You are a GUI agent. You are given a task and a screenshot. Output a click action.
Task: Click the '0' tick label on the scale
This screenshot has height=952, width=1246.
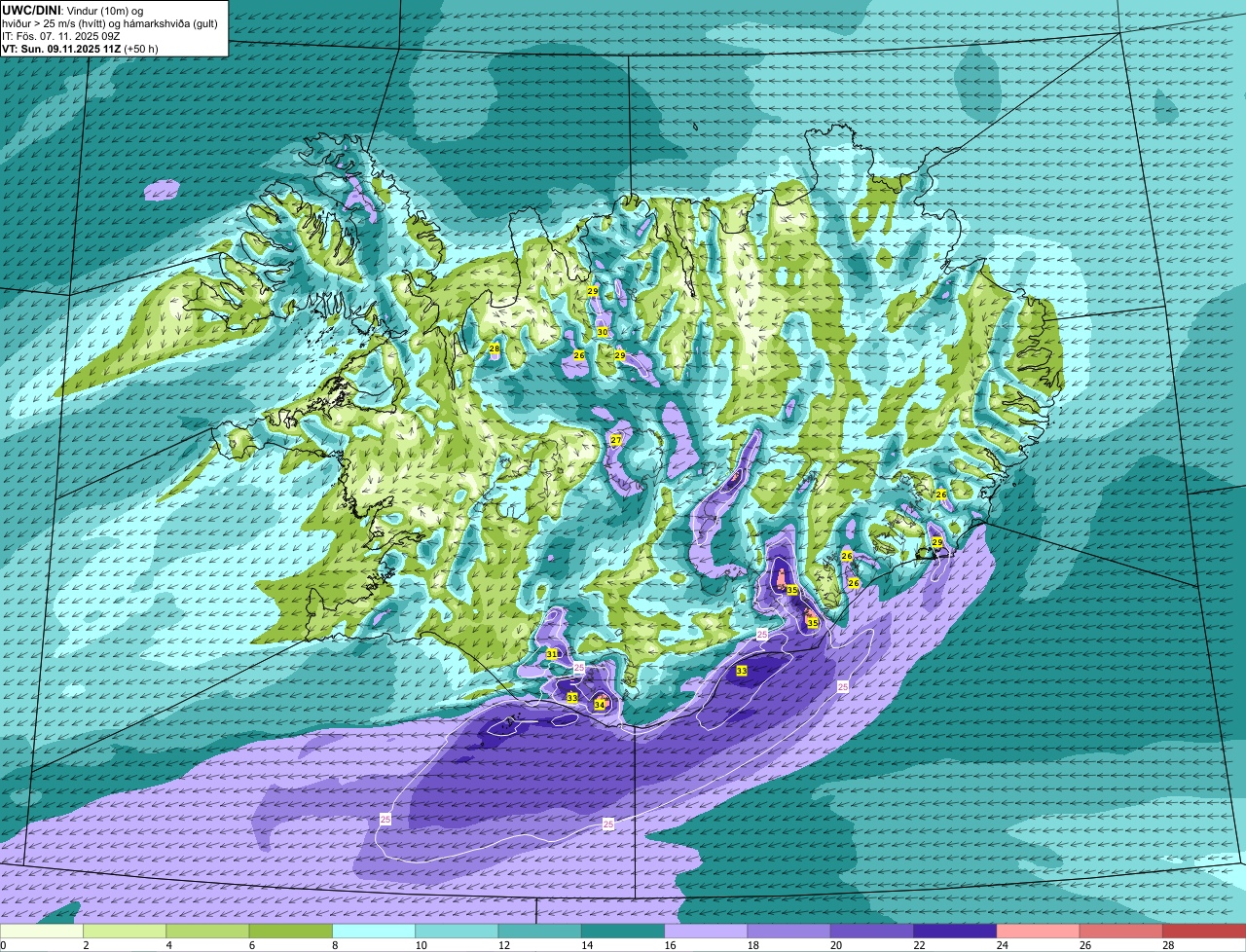[x=3, y=945]
